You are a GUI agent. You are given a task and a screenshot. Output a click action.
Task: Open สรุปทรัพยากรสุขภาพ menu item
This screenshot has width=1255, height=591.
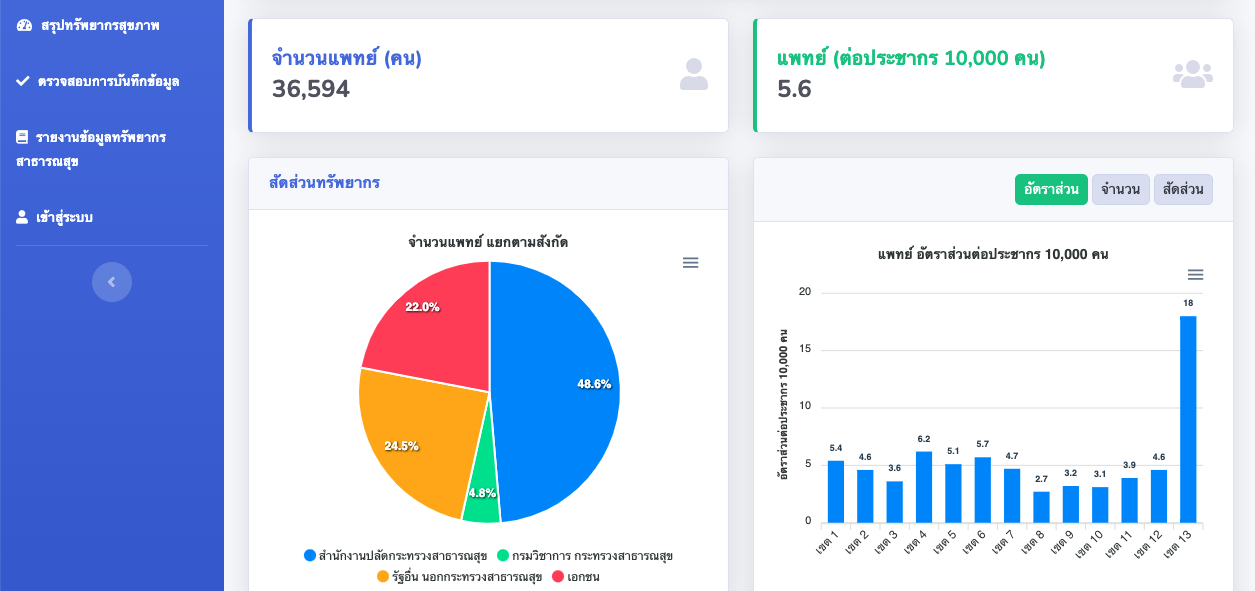click(x=100, y=25)
